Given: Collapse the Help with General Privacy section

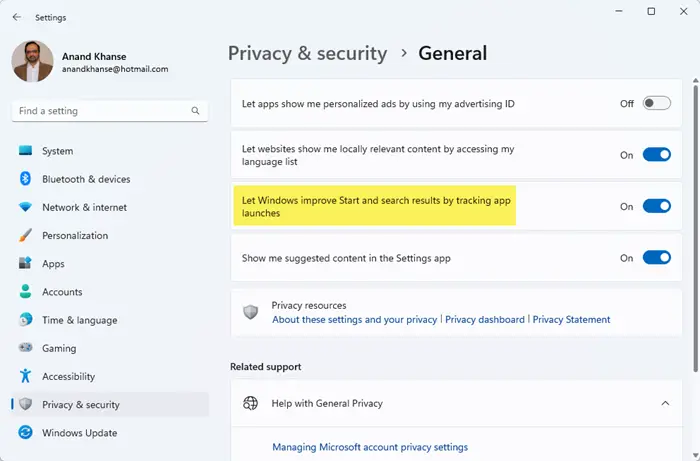Looking at the screenshot, I should coord(665,403).
